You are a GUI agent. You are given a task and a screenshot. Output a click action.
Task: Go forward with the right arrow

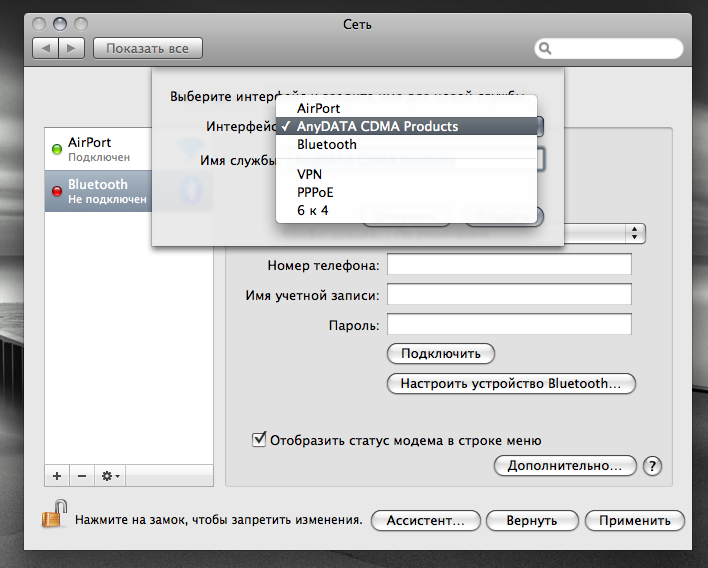click(x=71, y=48)
